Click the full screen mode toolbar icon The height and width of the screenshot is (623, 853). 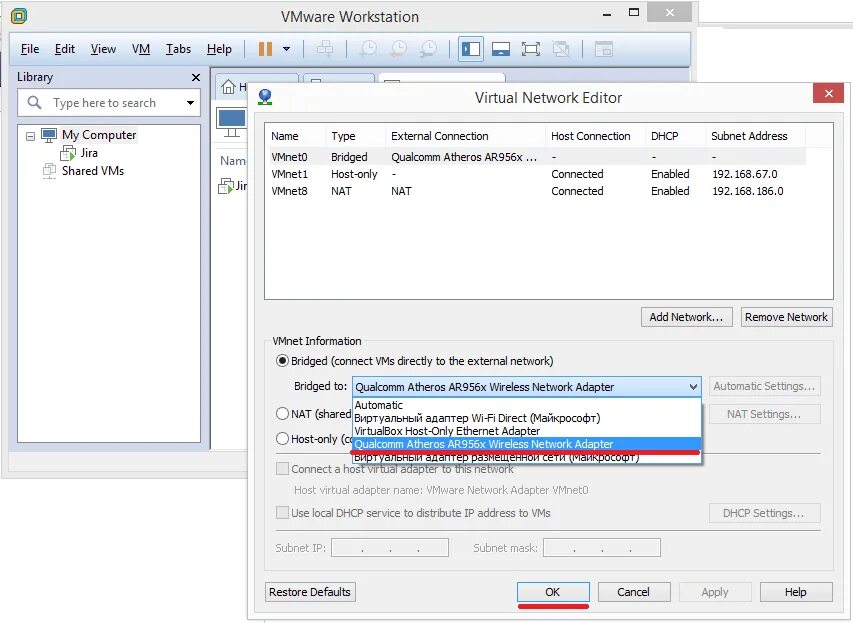tap(530, 49)
